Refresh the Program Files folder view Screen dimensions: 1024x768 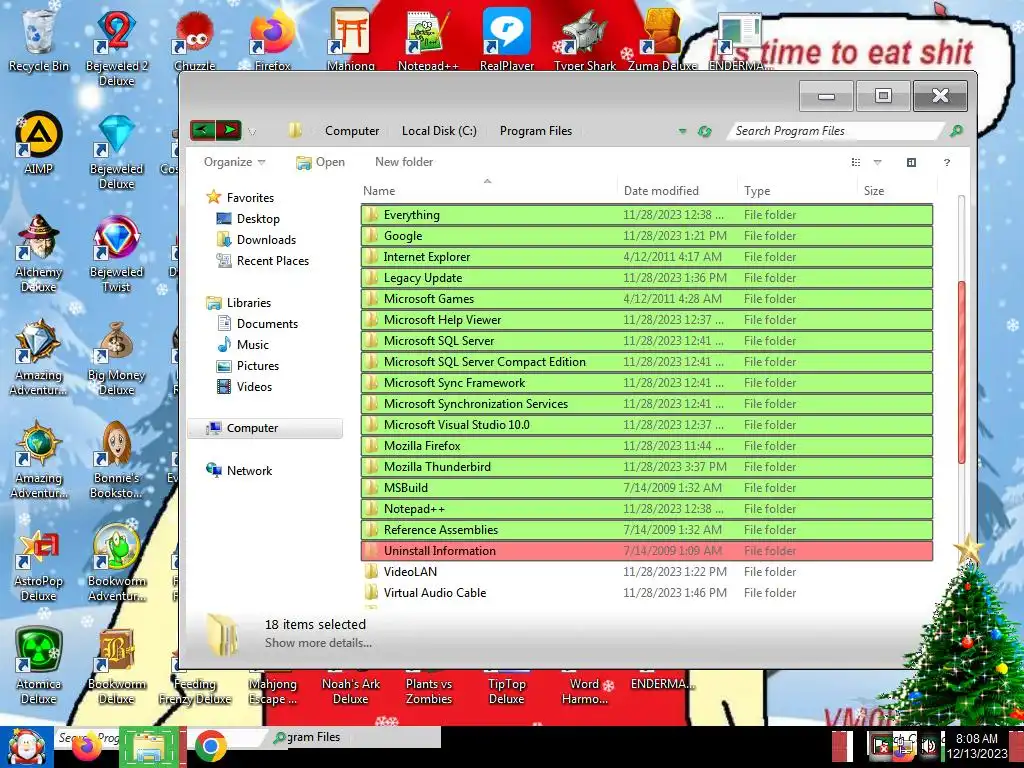[704, 131]
